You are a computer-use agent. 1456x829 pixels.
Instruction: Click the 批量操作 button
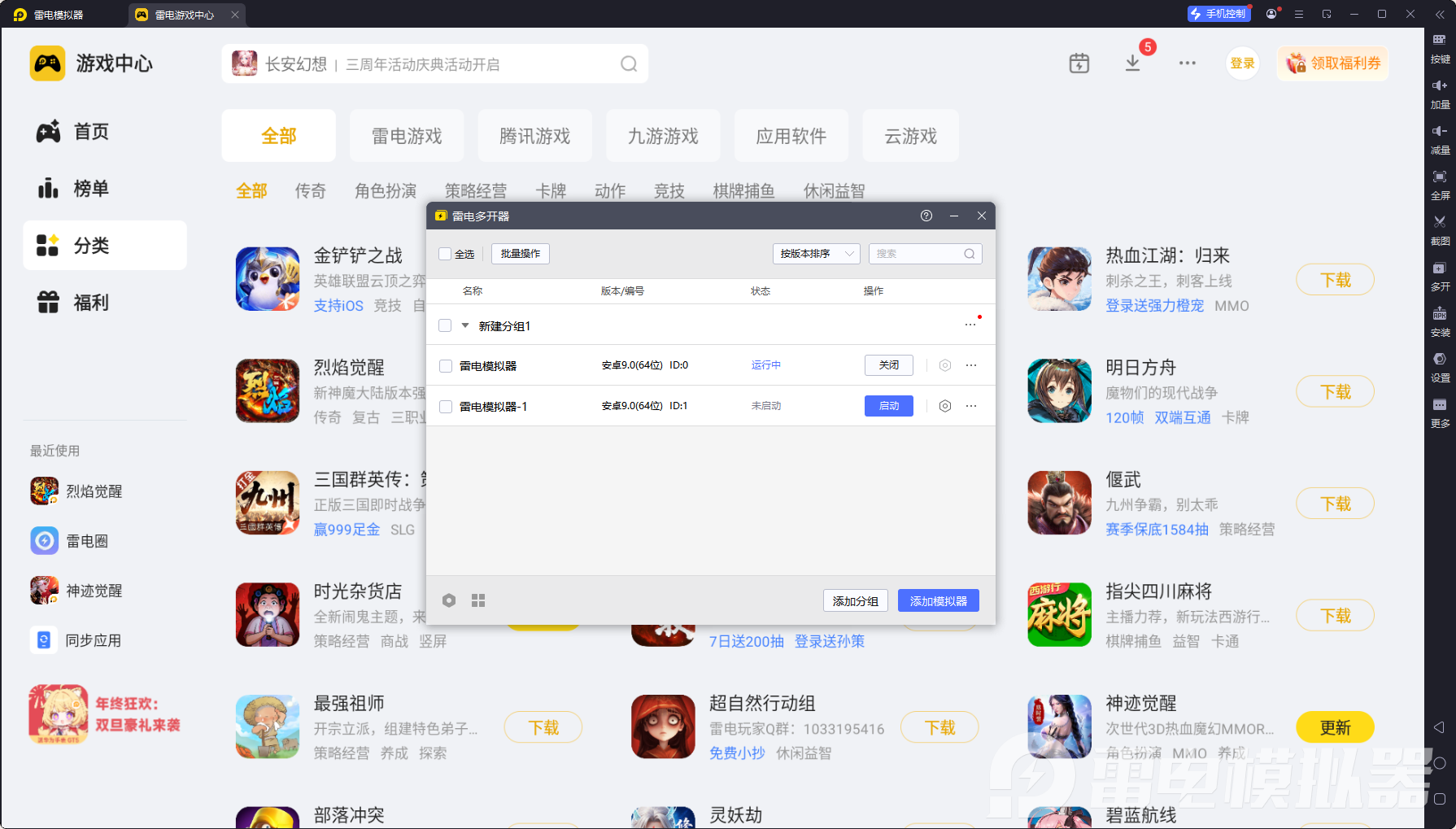(x=521, y=254)
